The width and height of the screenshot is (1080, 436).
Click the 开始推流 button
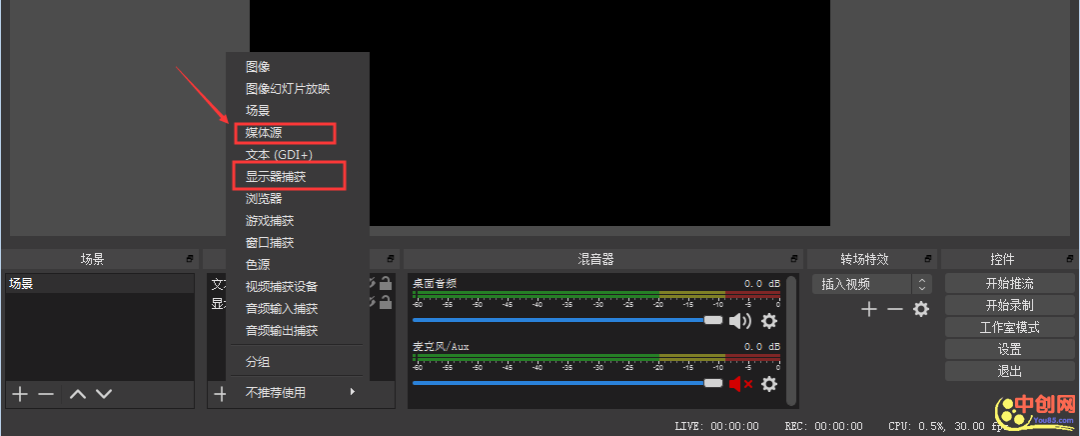click(x=1009, y=284)
